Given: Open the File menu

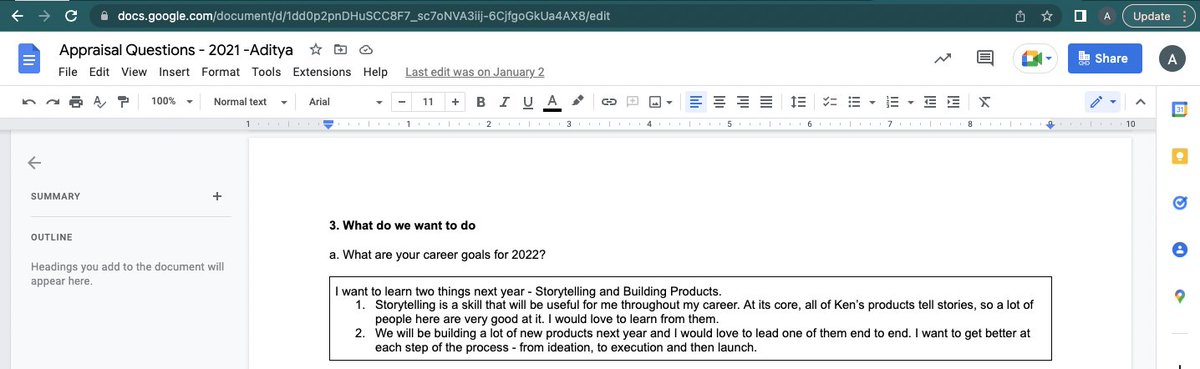Looking at the screenshot, I should click(67, 72).
